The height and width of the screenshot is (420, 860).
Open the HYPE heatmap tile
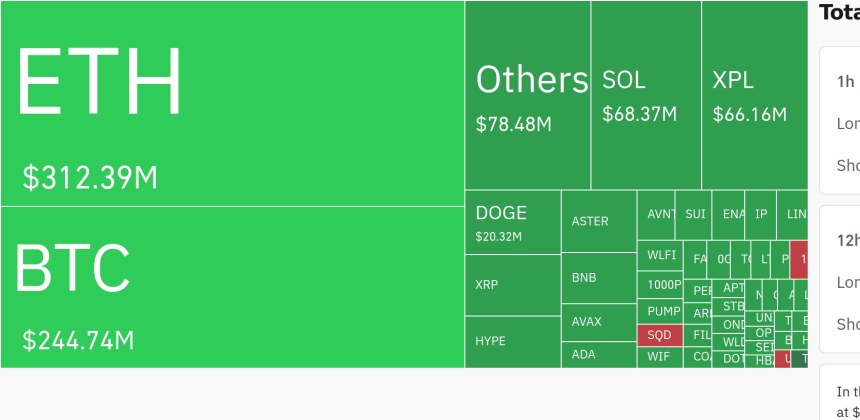(512, 341)
